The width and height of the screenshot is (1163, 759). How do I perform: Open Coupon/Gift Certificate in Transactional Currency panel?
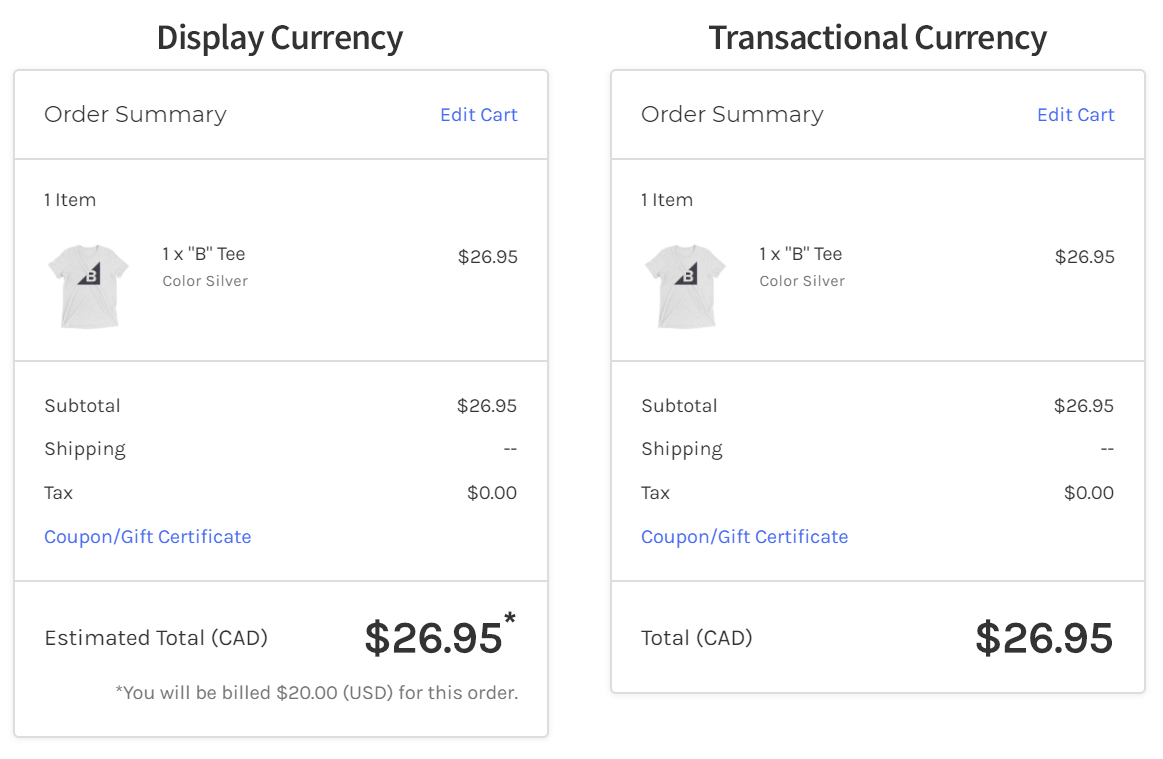click(x=744, y=537)
